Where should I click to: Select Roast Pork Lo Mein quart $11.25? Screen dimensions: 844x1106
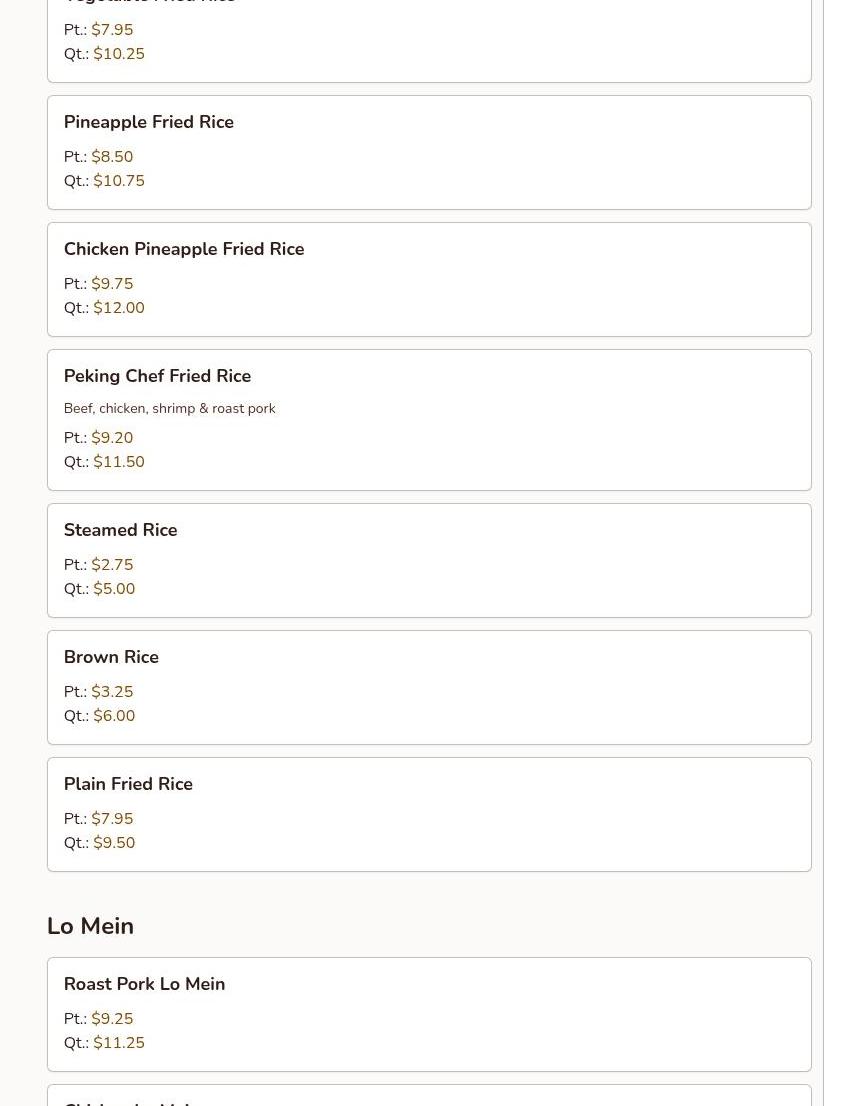tap(119, 1043)
